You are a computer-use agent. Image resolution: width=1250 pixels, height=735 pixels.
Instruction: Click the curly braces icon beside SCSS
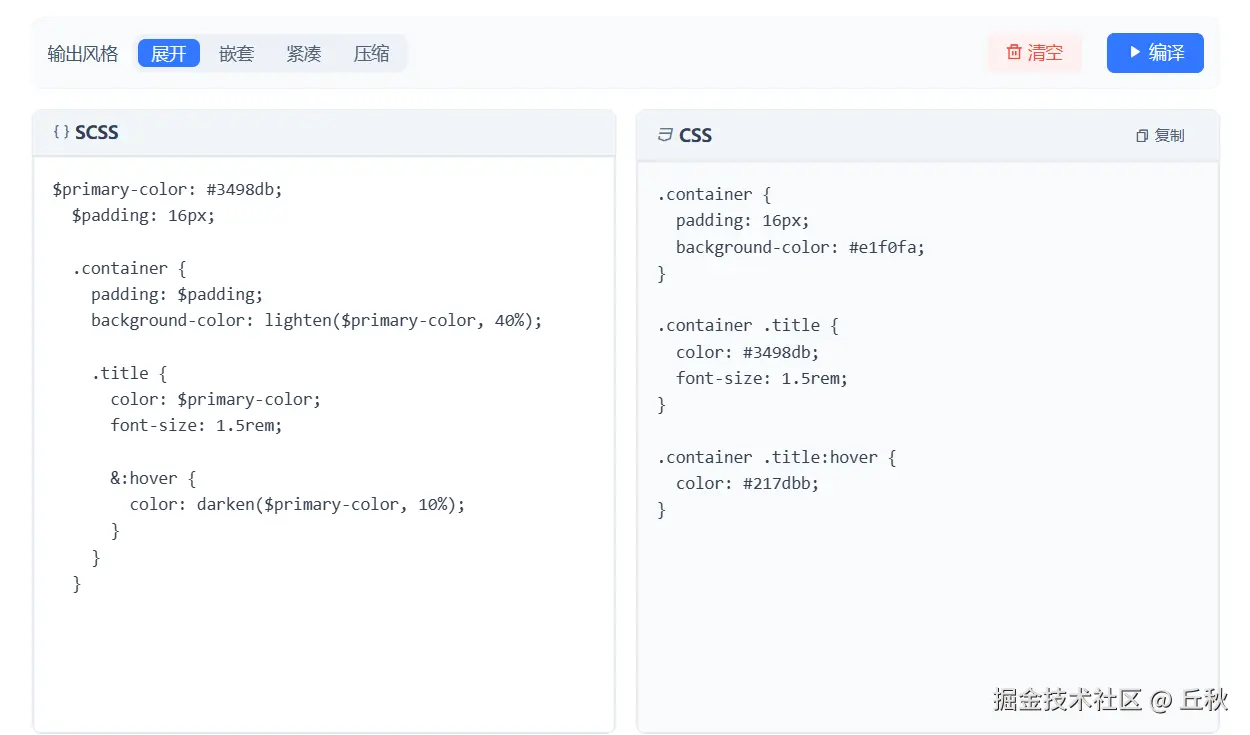pos(61,132)
